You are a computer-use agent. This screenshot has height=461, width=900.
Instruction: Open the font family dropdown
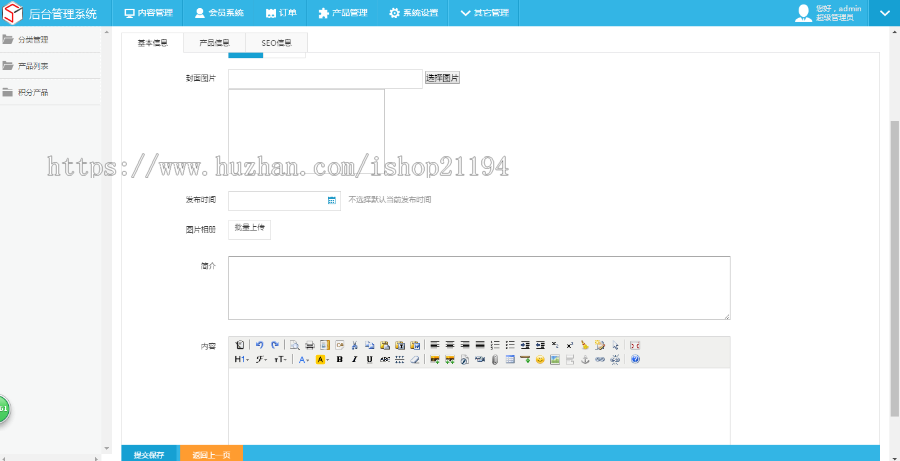tap(261, 359)
